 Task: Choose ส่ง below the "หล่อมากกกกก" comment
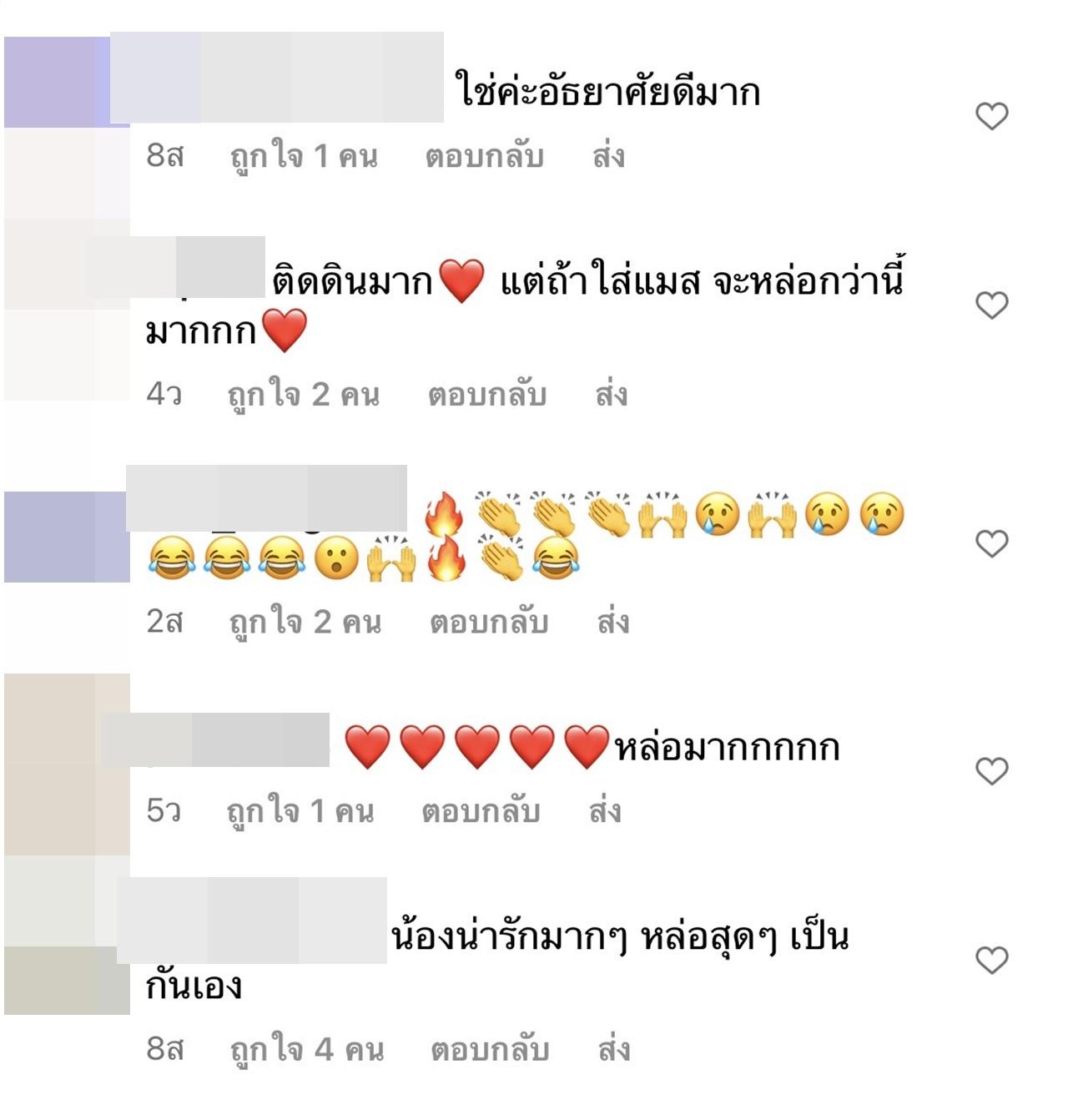[x=605, y=810]
